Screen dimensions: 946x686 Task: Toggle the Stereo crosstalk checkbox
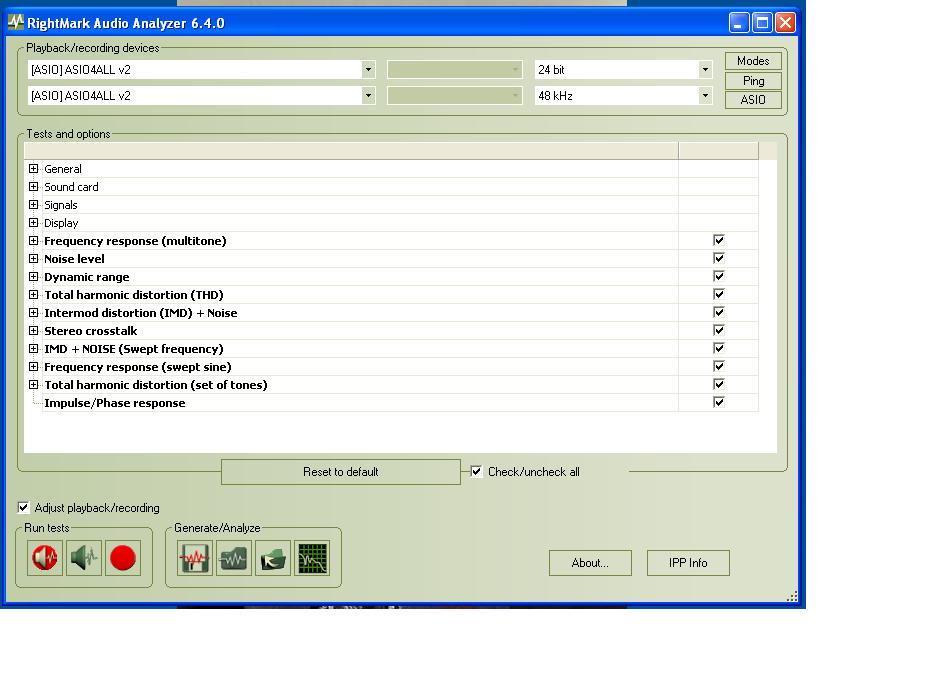(719, 330)
